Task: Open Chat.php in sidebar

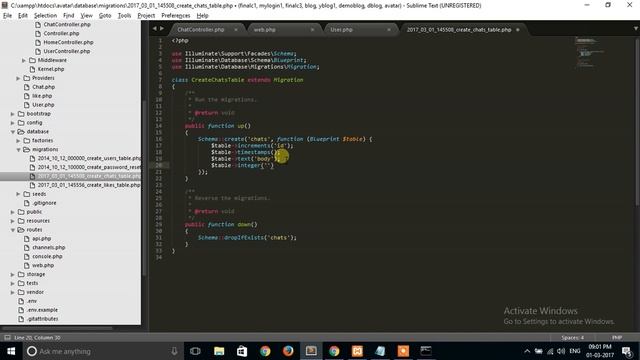Action: coord(43,87)
